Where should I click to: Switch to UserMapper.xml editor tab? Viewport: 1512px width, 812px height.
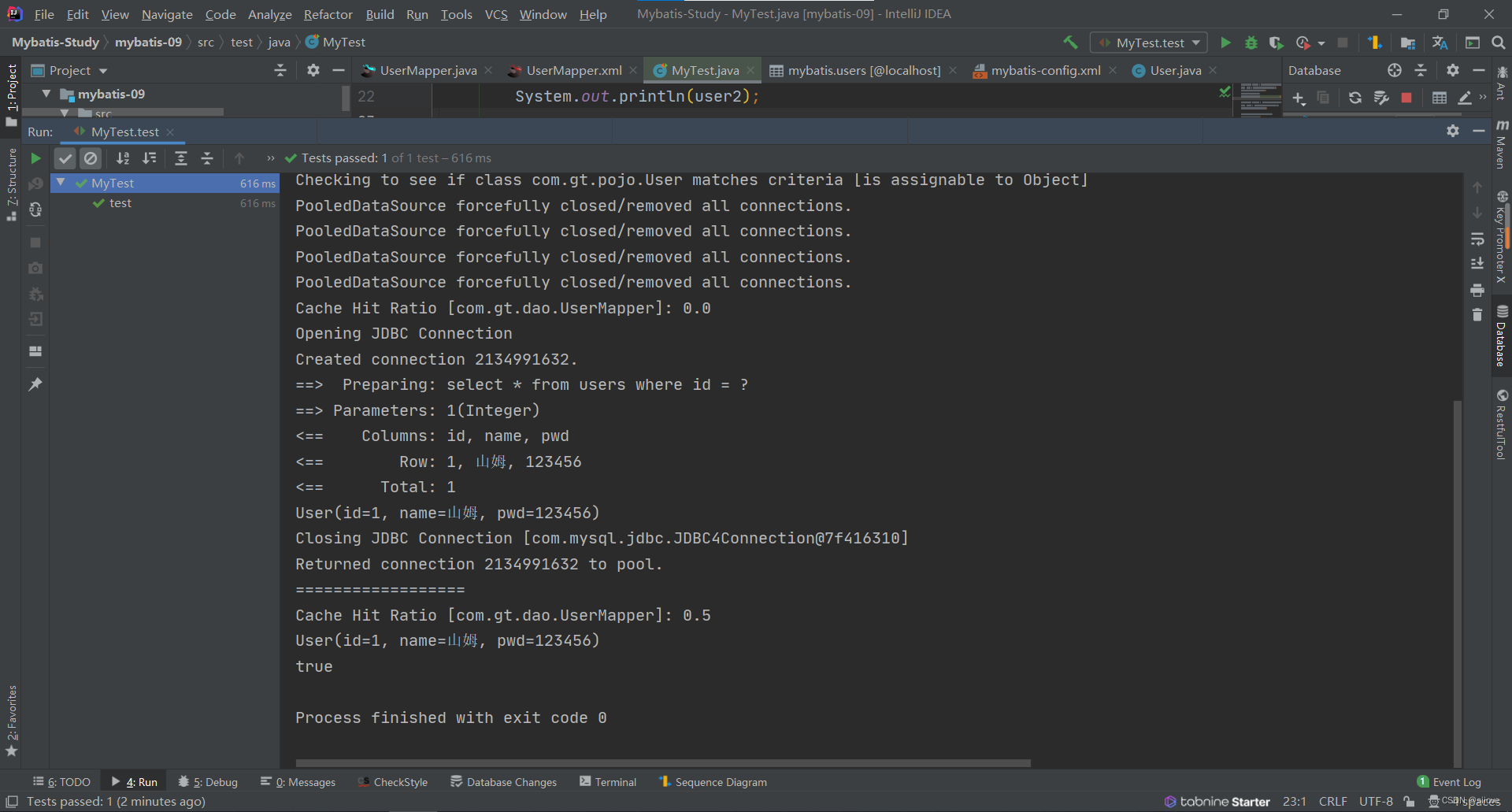pos(573,70)
